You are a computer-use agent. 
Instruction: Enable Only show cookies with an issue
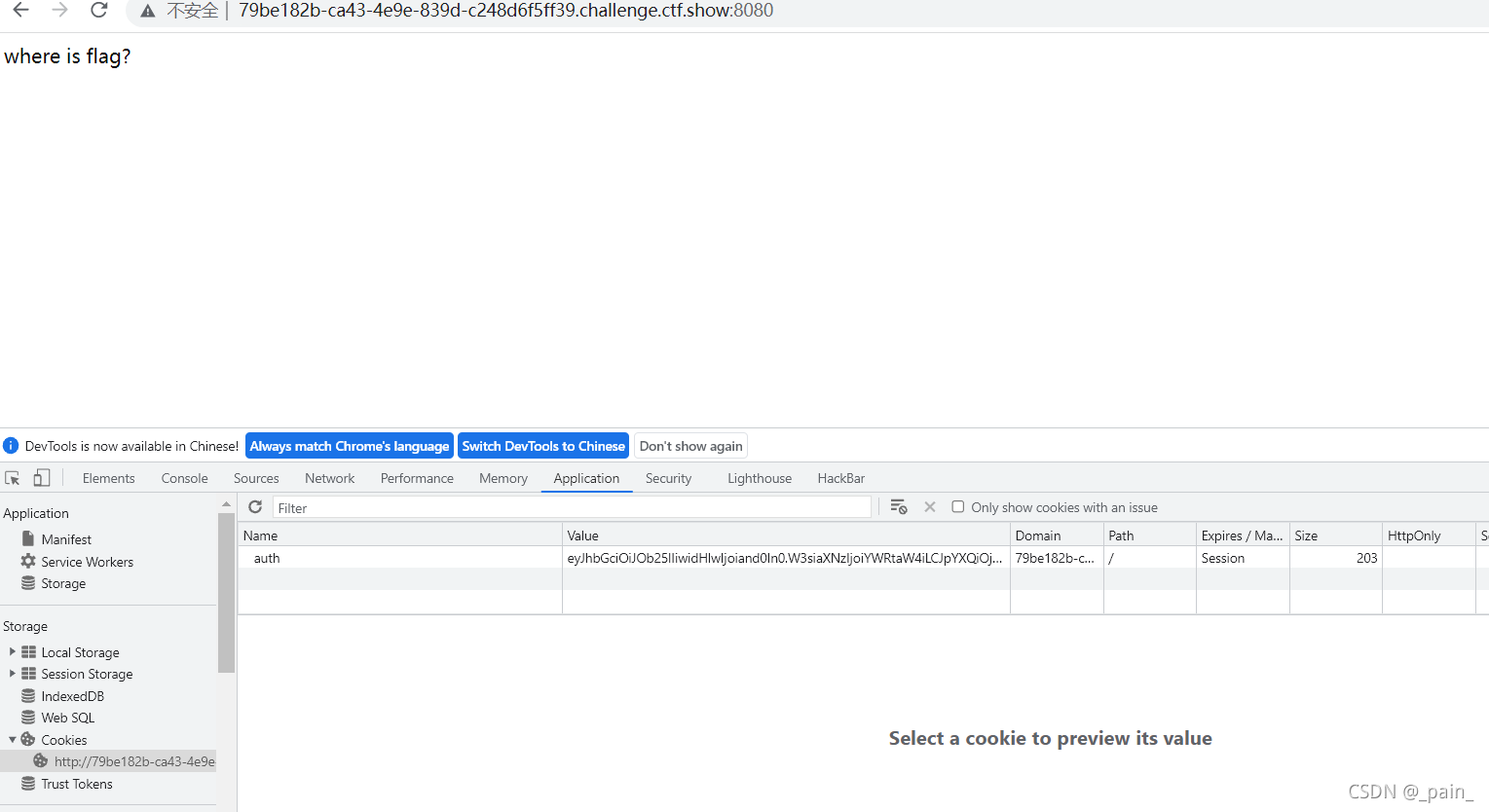958,507
